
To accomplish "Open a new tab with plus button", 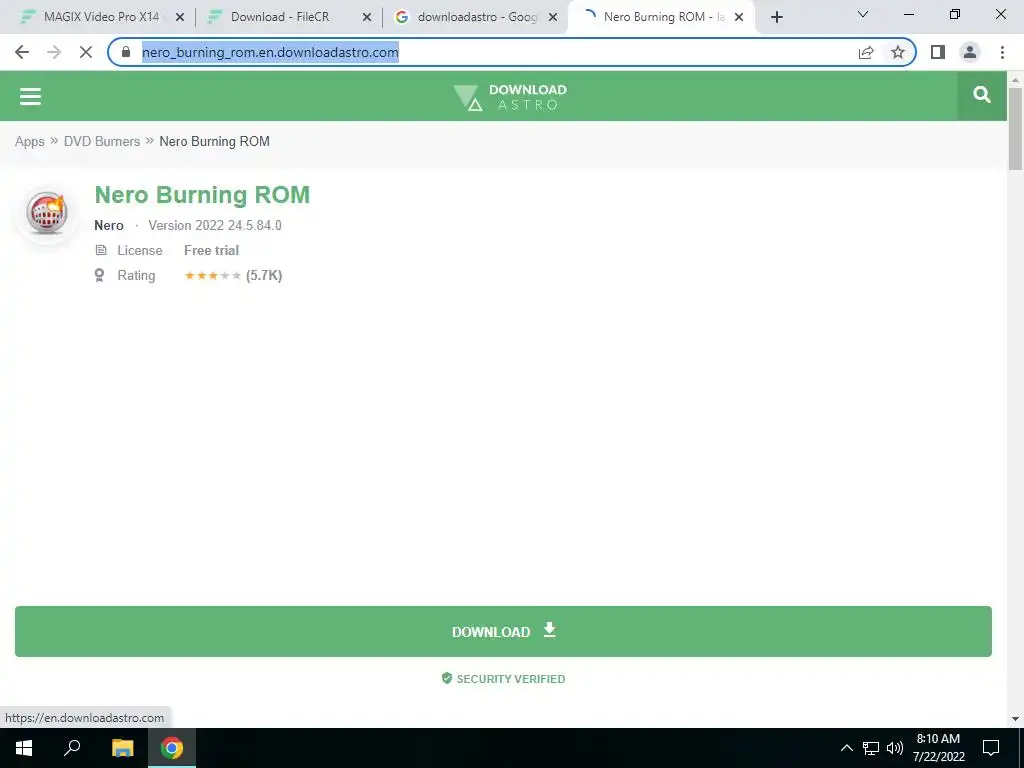I will [x=776, y=18].
